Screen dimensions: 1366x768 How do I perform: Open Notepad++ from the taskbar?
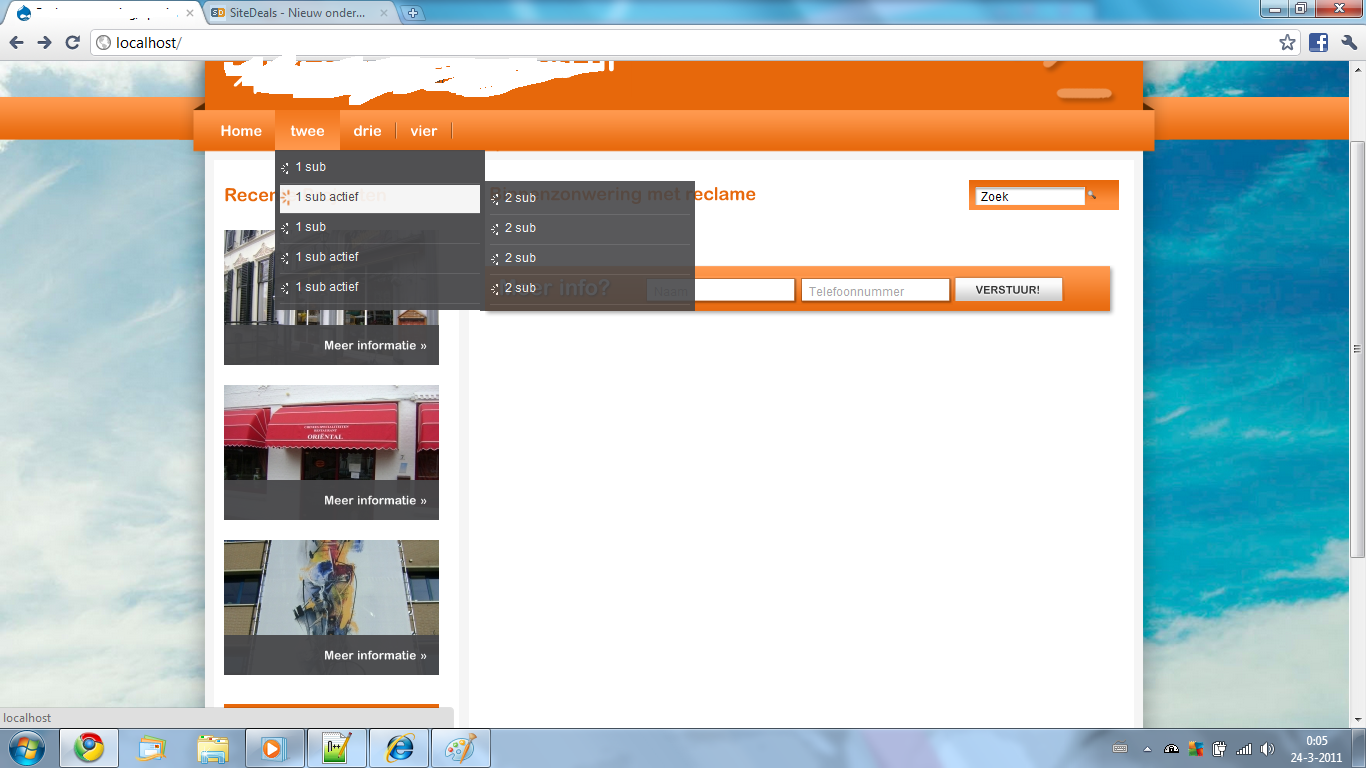click(337, 748)
